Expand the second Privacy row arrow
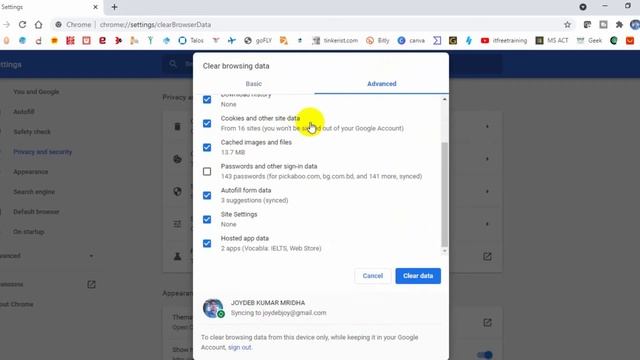The width and height of the screenshot is (640, 360). (x=487, y=159)
